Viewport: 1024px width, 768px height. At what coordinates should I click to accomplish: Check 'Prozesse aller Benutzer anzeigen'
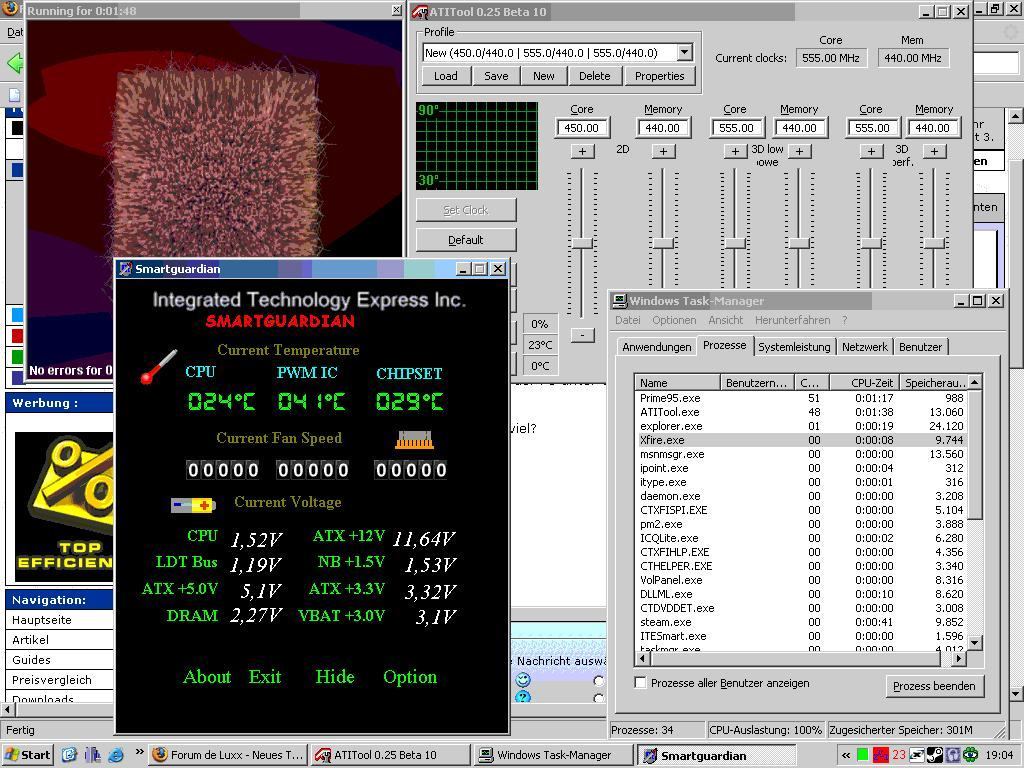coord(641,682)
